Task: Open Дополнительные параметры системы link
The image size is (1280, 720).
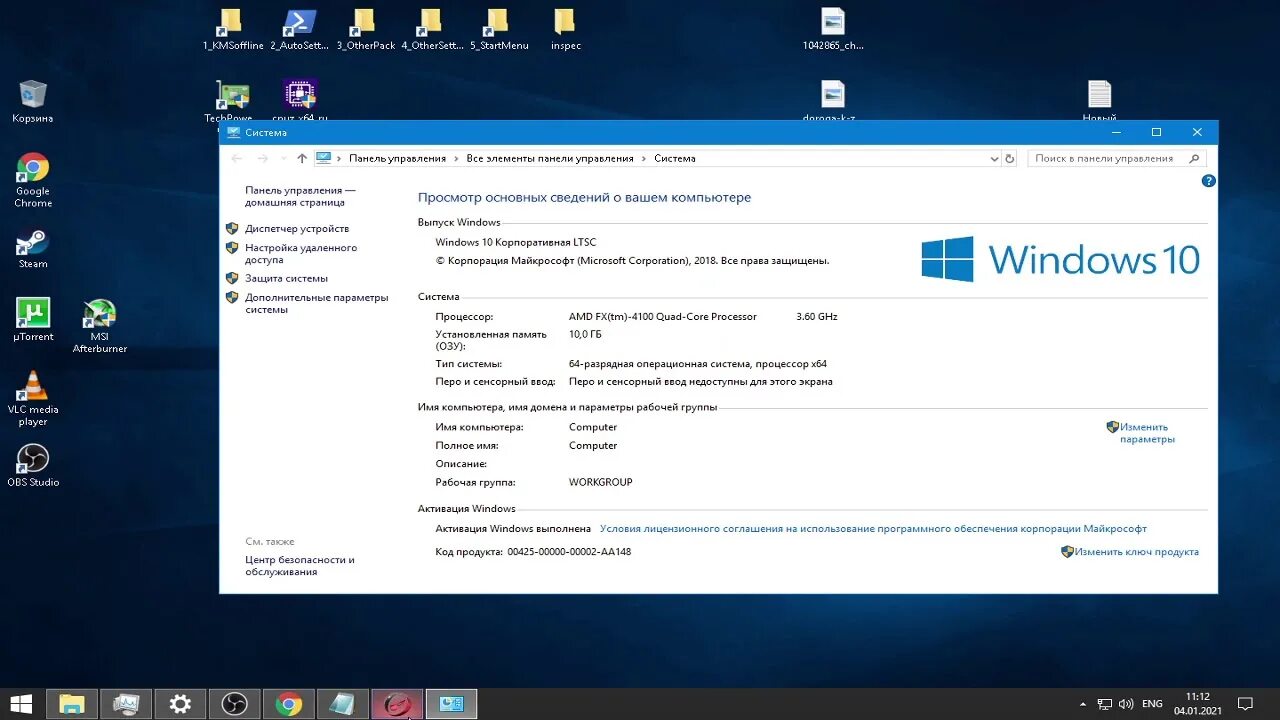Action: pyautogui.click(x=316, y=303)
